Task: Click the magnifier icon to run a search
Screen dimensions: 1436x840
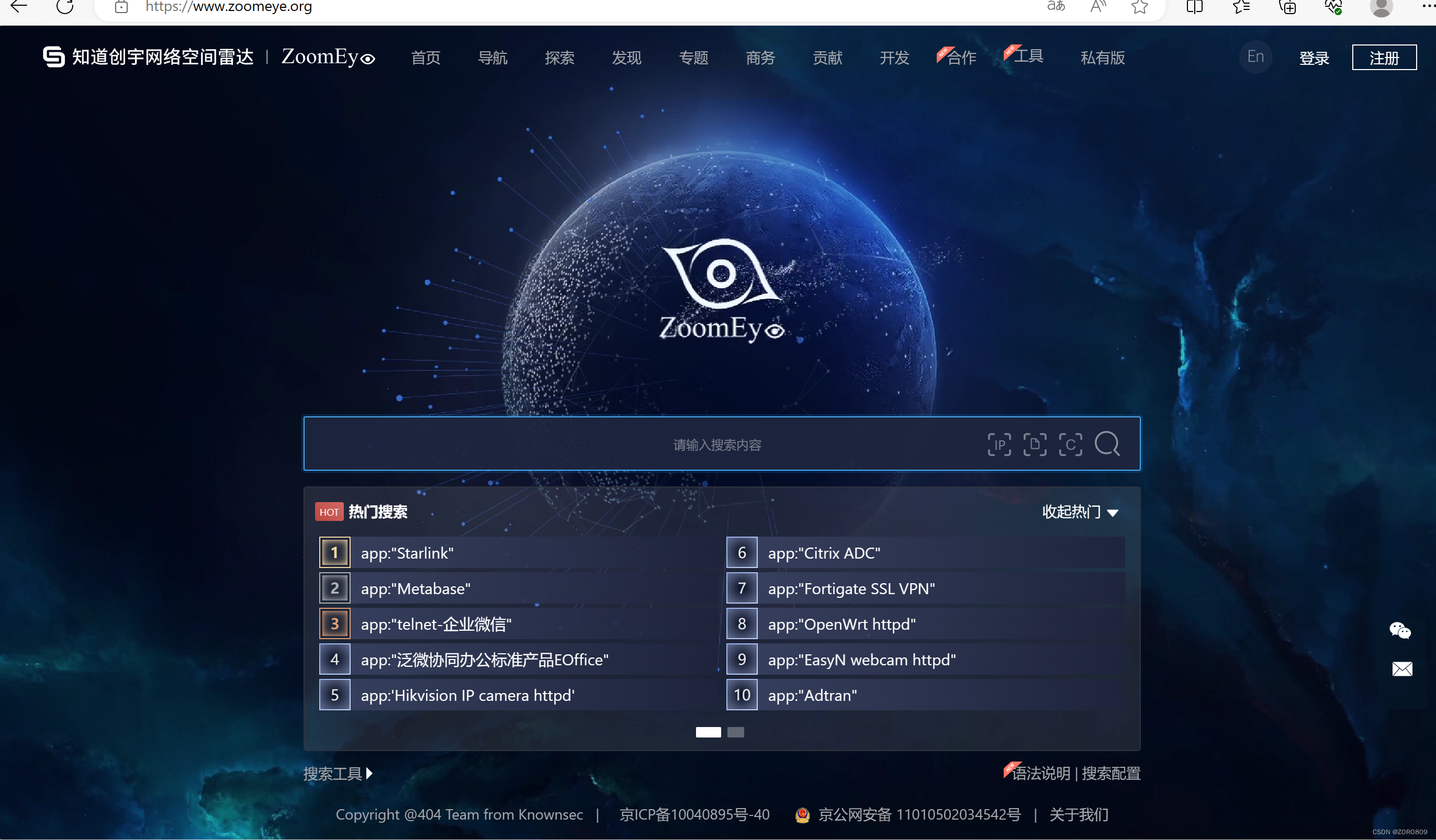Action: (1108, 444)
